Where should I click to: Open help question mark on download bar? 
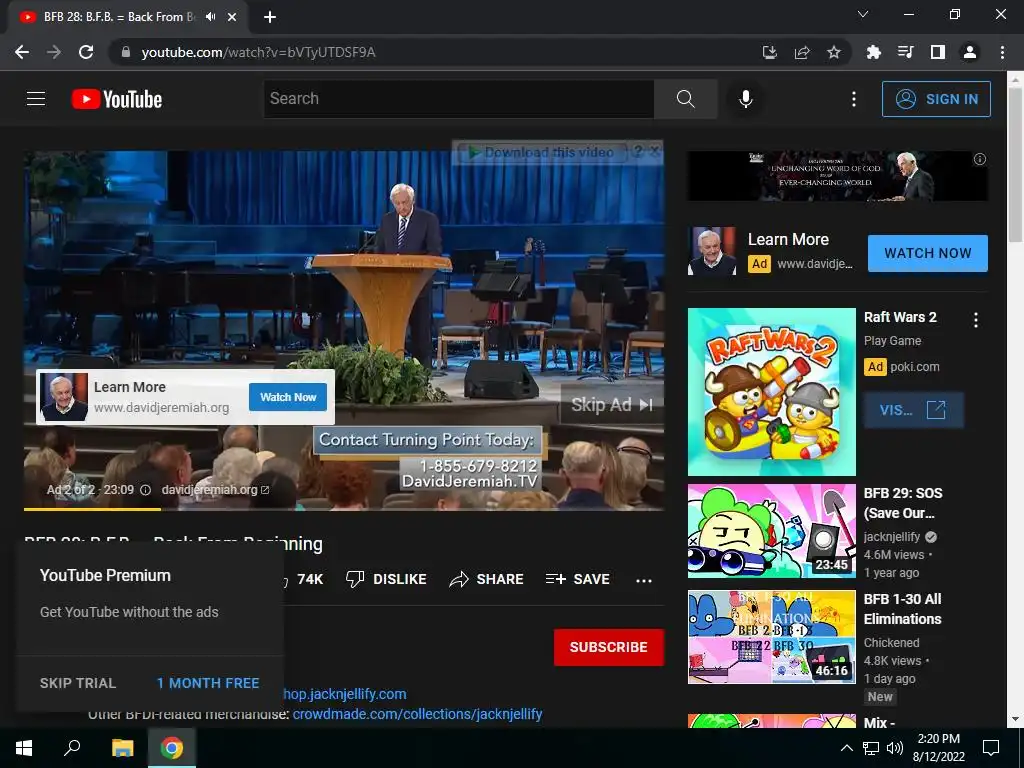(638, 152)
